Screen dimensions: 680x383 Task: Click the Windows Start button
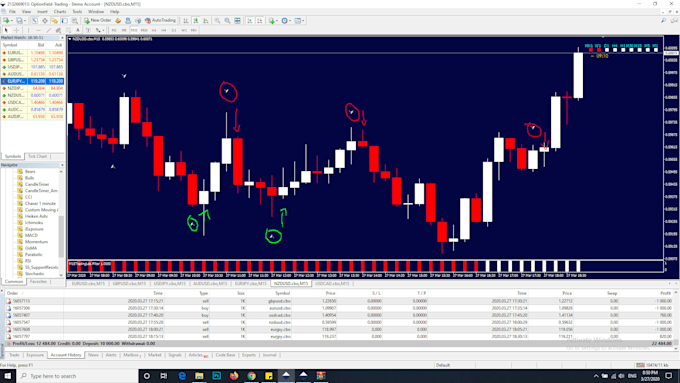(8, 376)
